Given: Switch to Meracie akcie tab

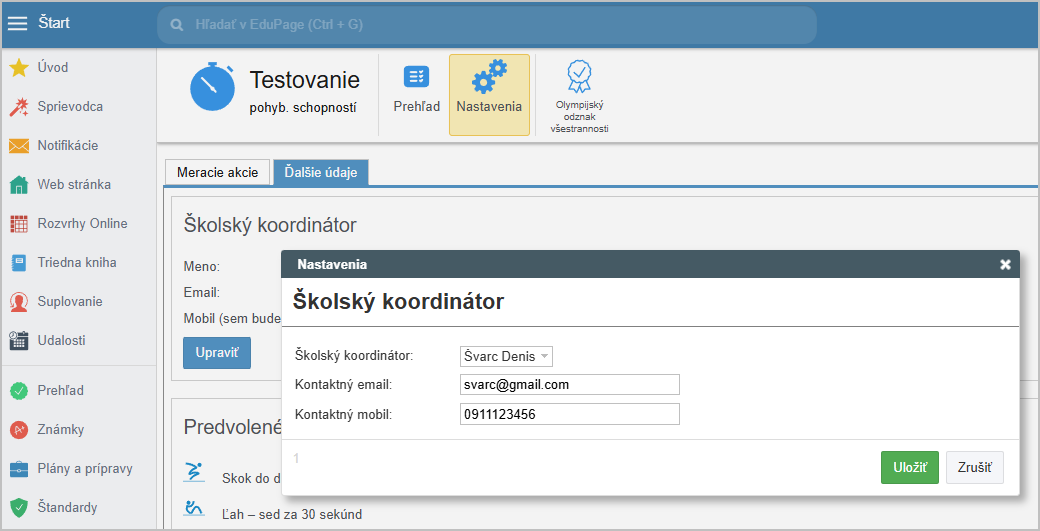Looking at the screenshot, I should click(217, 172).
